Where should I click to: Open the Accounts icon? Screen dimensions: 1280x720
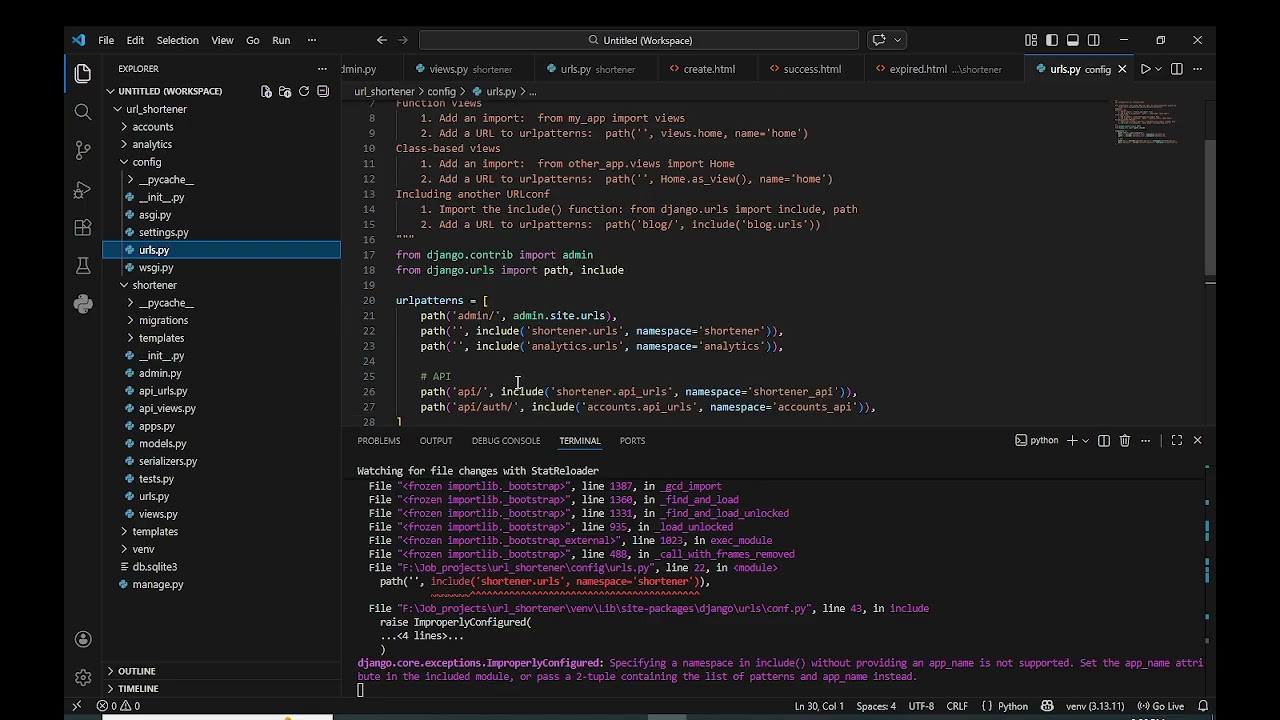pos(83,639)
